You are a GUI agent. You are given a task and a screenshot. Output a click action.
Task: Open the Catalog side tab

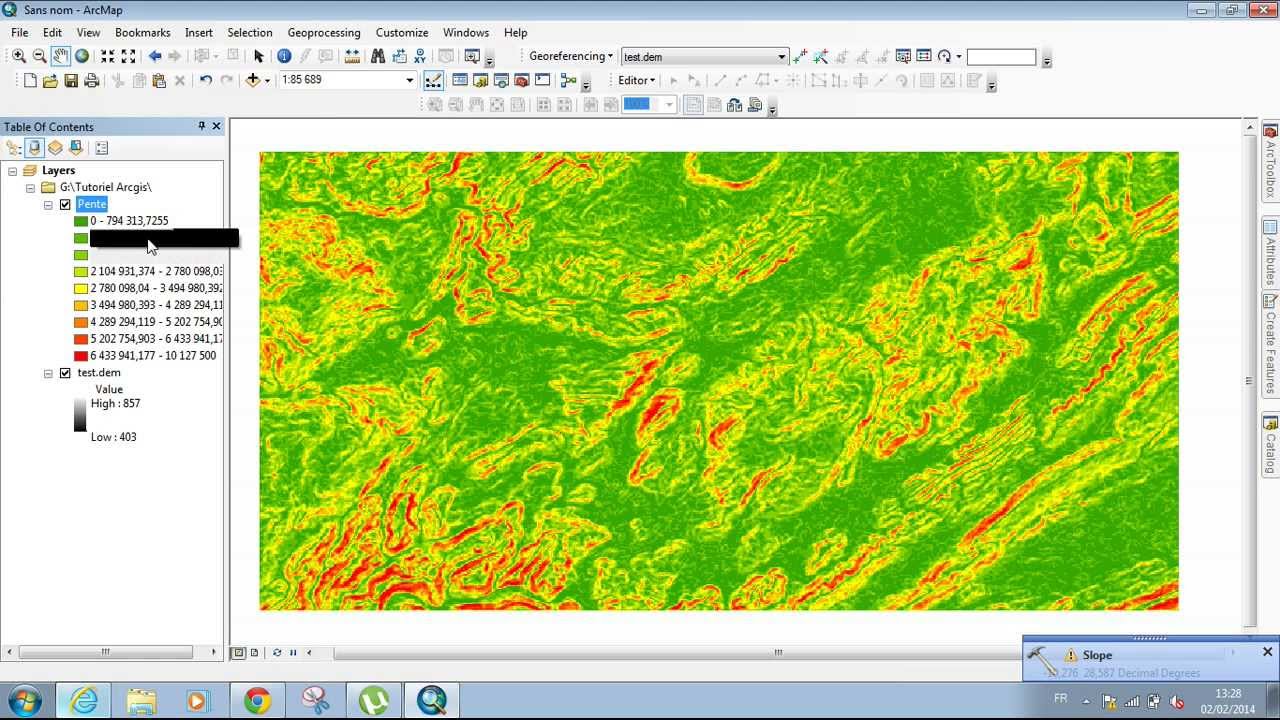point(1268,440)
